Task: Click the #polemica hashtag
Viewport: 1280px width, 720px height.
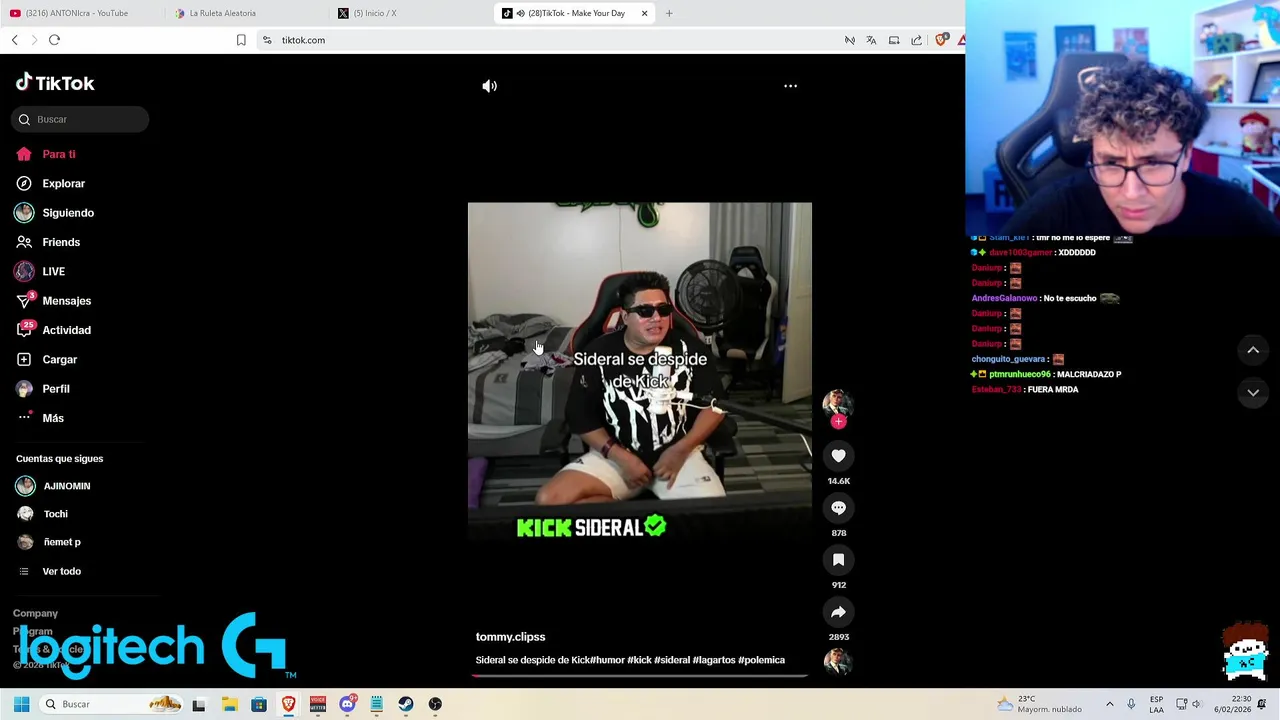Action: click(x=761, y=660)
